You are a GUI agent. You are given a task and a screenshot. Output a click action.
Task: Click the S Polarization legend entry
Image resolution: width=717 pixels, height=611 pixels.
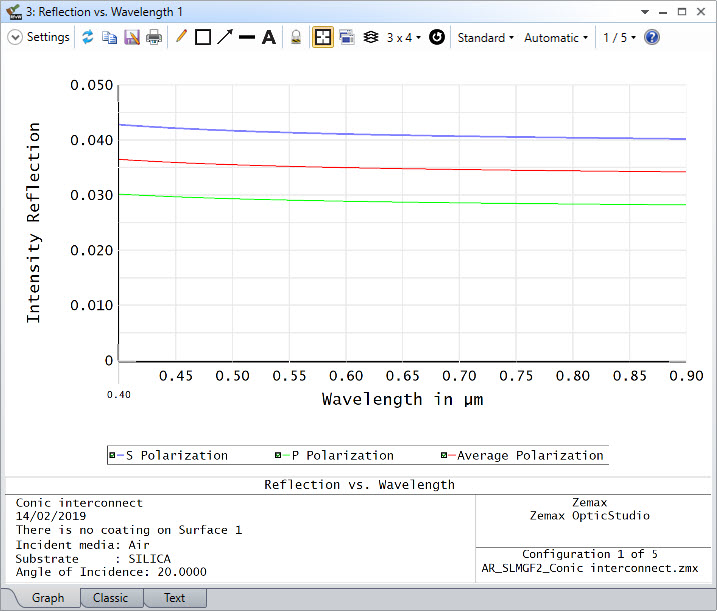coord(168,456)
